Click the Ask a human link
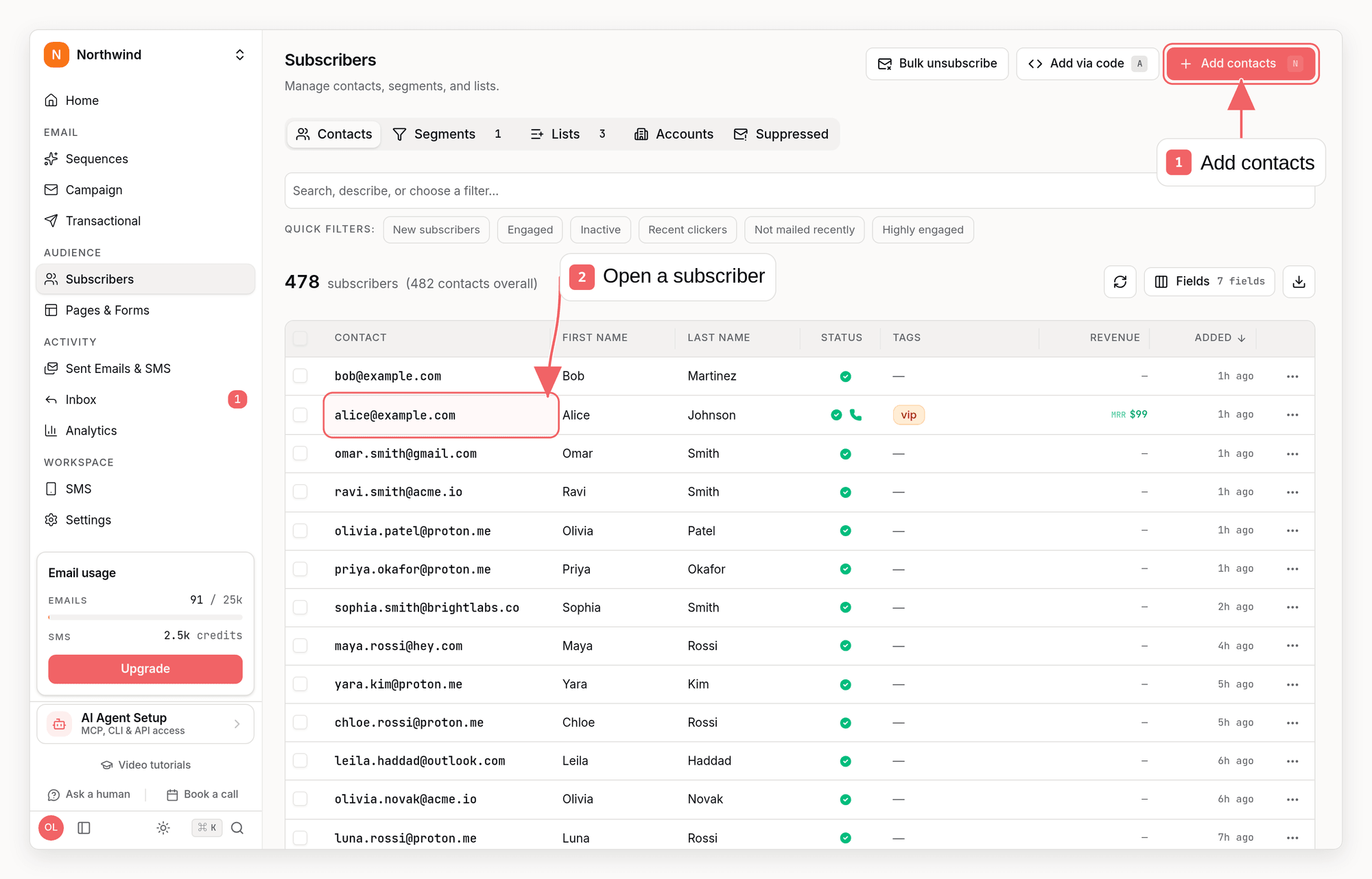The image size is (1372, 879). (89, 795)
